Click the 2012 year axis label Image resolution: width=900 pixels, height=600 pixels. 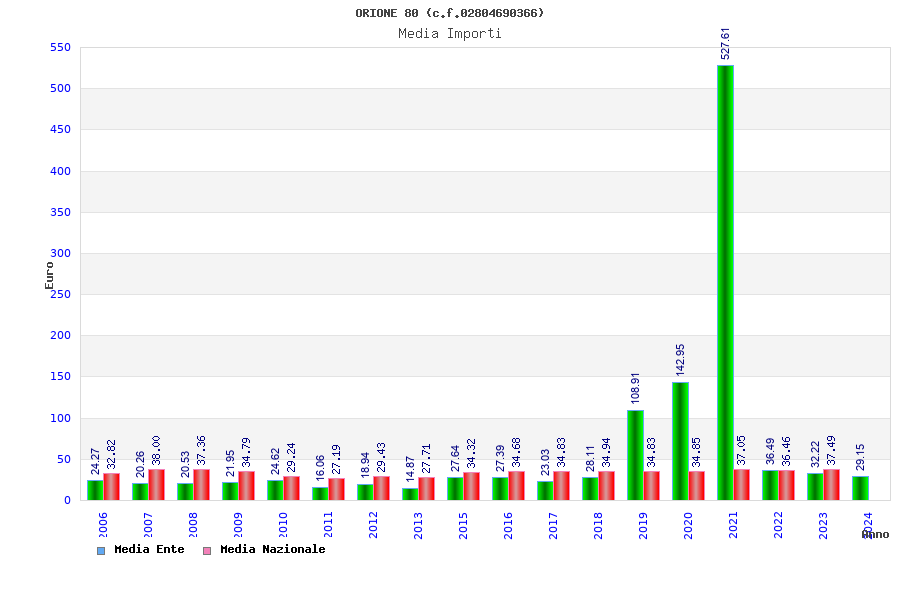tap(373, 525)
